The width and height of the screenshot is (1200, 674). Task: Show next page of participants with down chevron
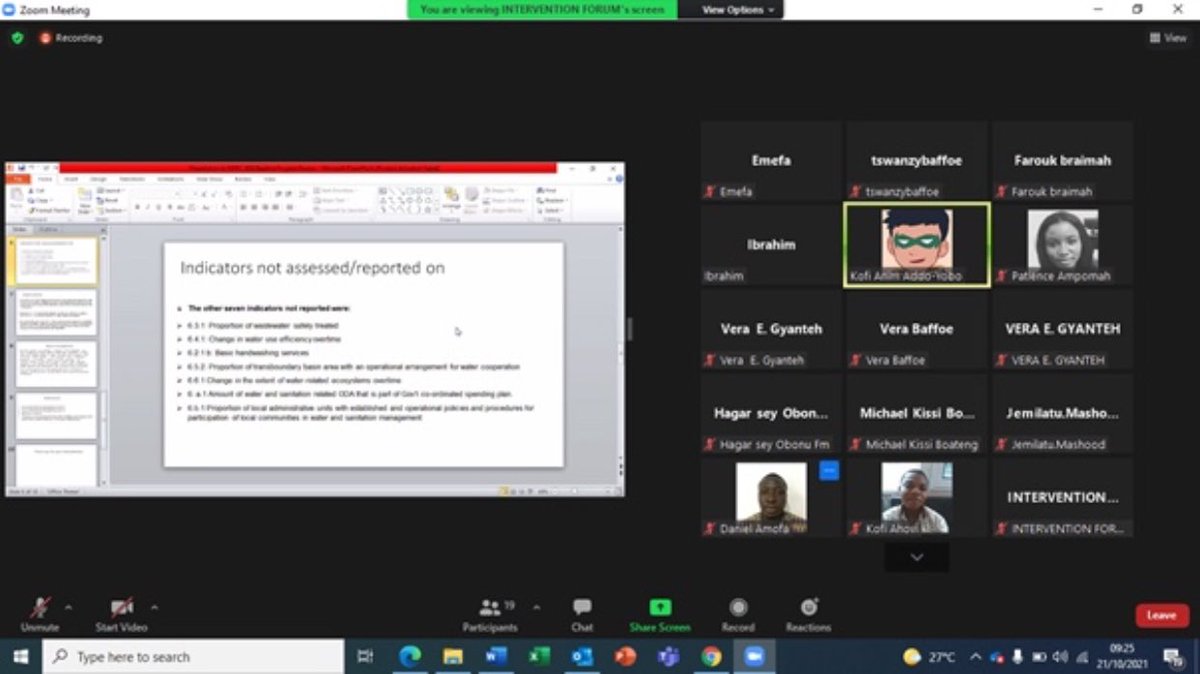pyautogui.click(x=917, y=557)
